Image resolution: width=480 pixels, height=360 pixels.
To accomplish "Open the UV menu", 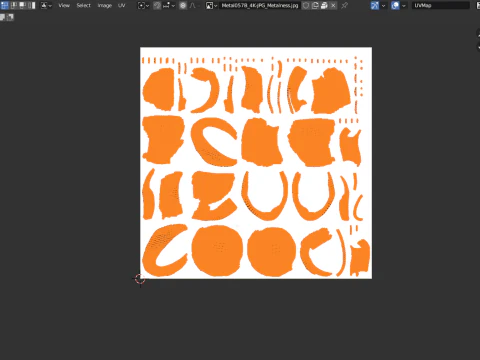I will tap(121, 5).
